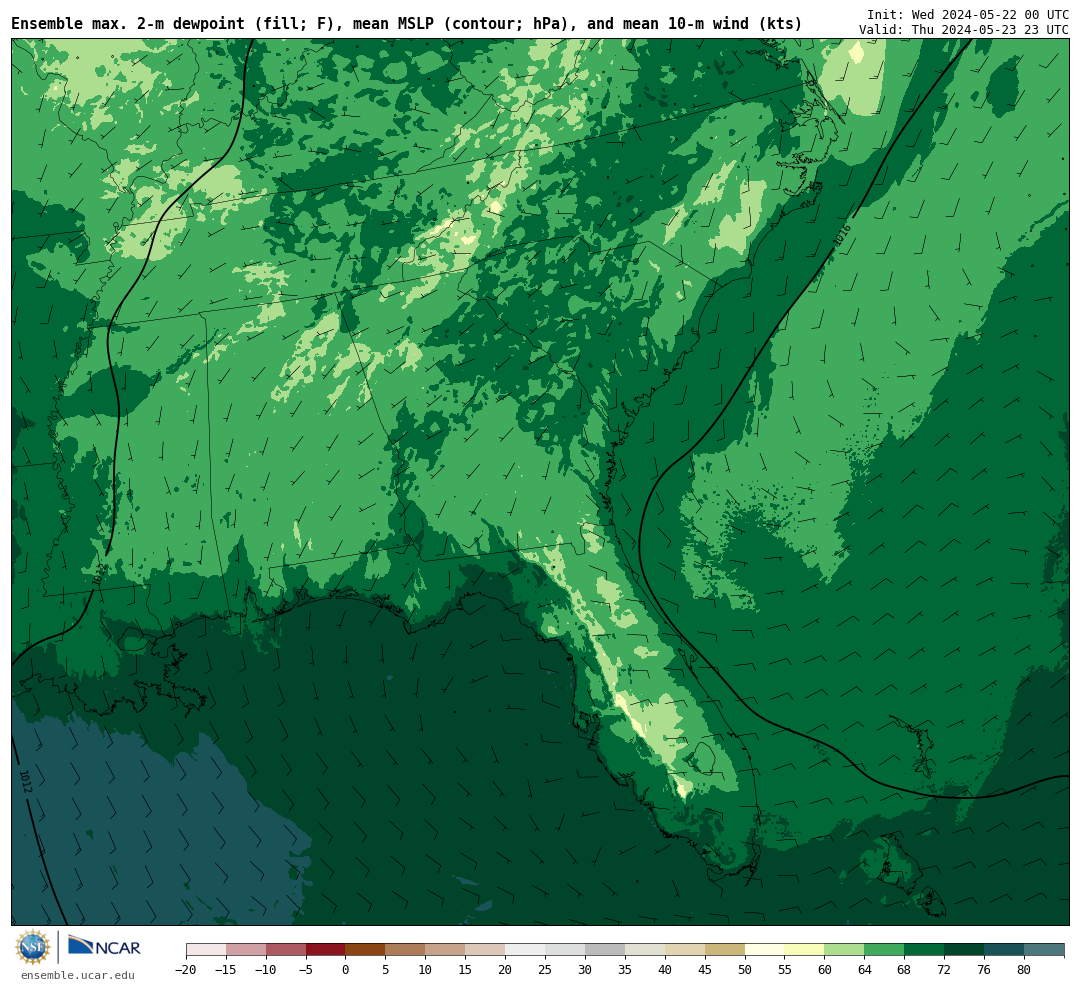1080x988 pixels.
Task: Pick the -5 to 0 dark red swatch
Action: tap(326, 950)
